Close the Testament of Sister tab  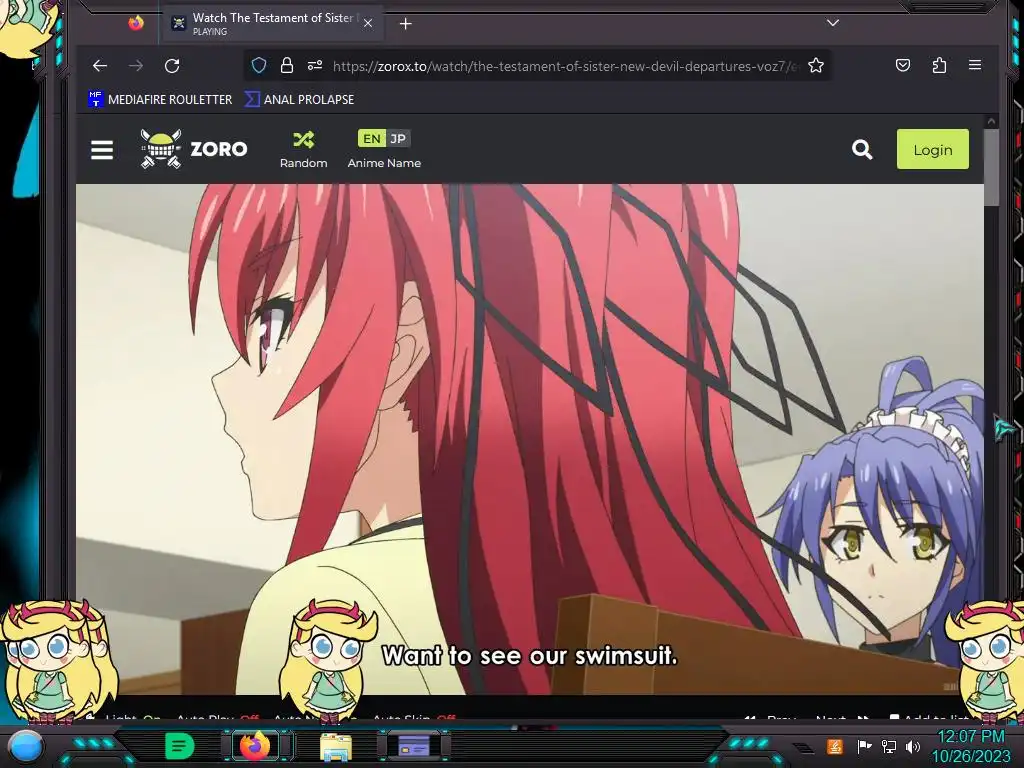tap(368, 24)
